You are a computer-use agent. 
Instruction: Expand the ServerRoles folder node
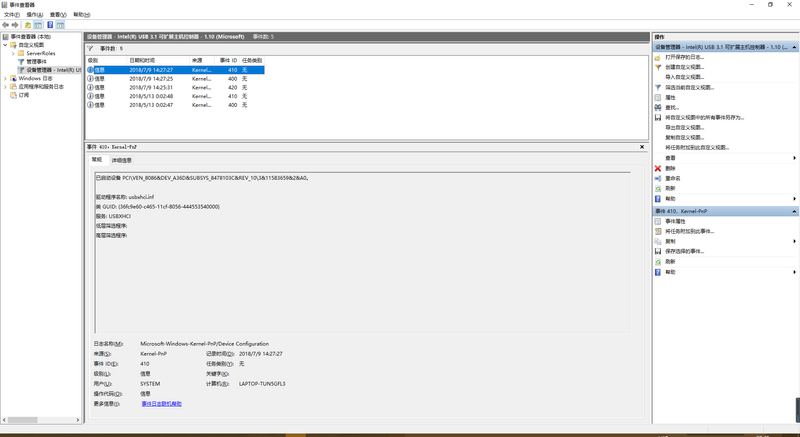pyautogui.click(x=13, y=53)
